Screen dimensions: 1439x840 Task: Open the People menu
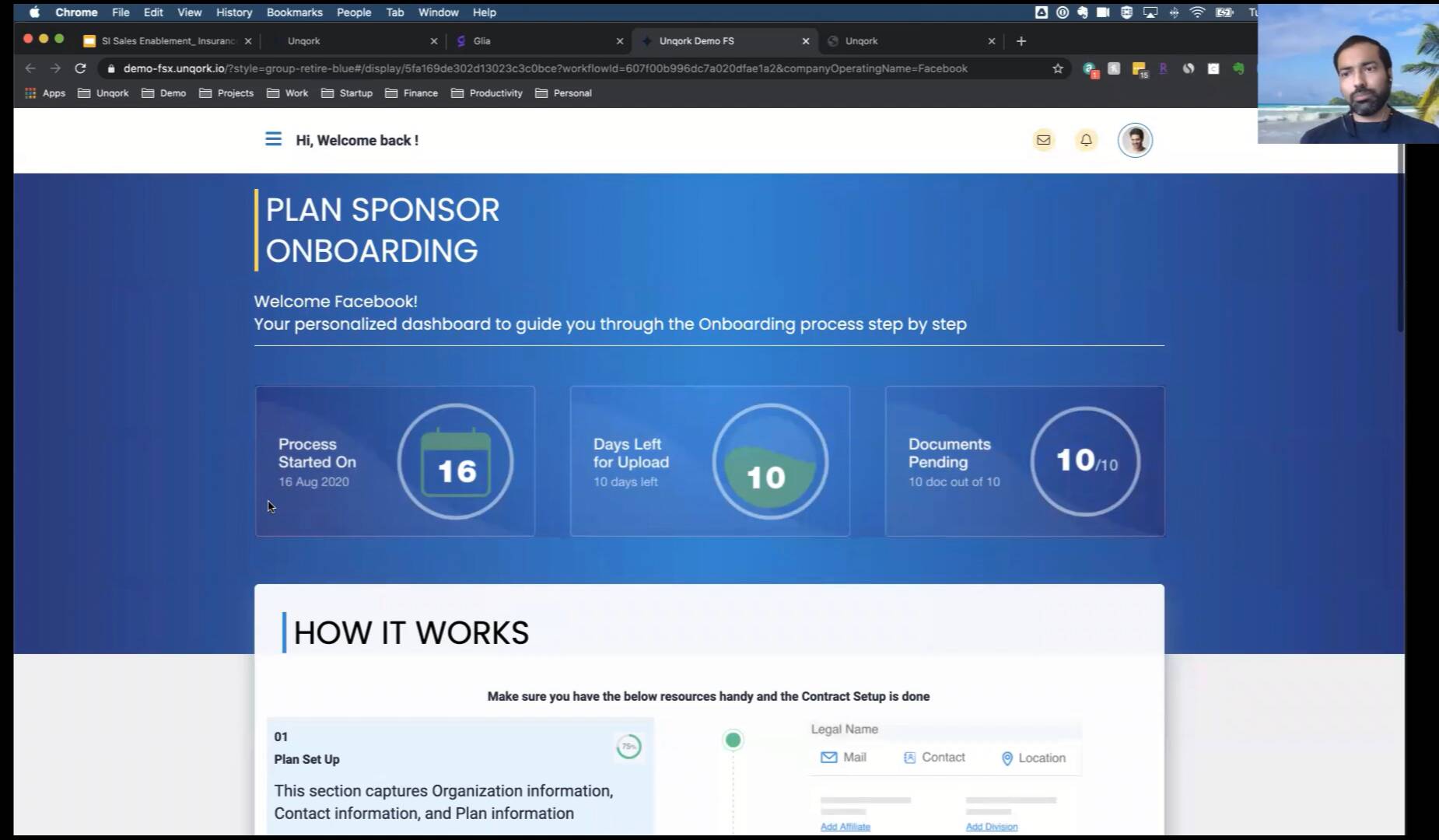(354, 12)
